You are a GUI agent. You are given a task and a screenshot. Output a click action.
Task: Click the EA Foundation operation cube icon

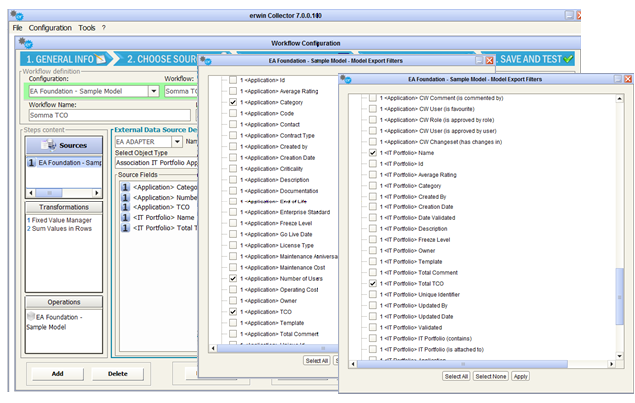pyautogui.click(x=31, y=316)
